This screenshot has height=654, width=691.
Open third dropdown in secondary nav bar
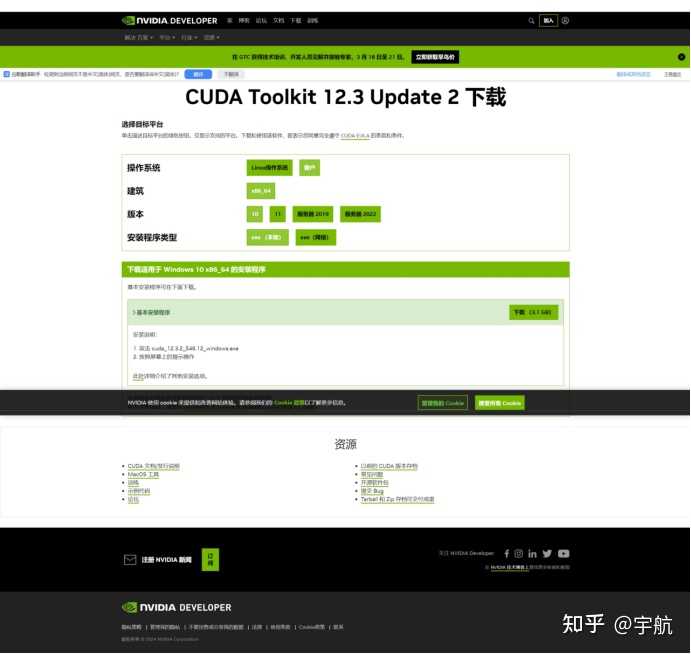click(189, 37)
